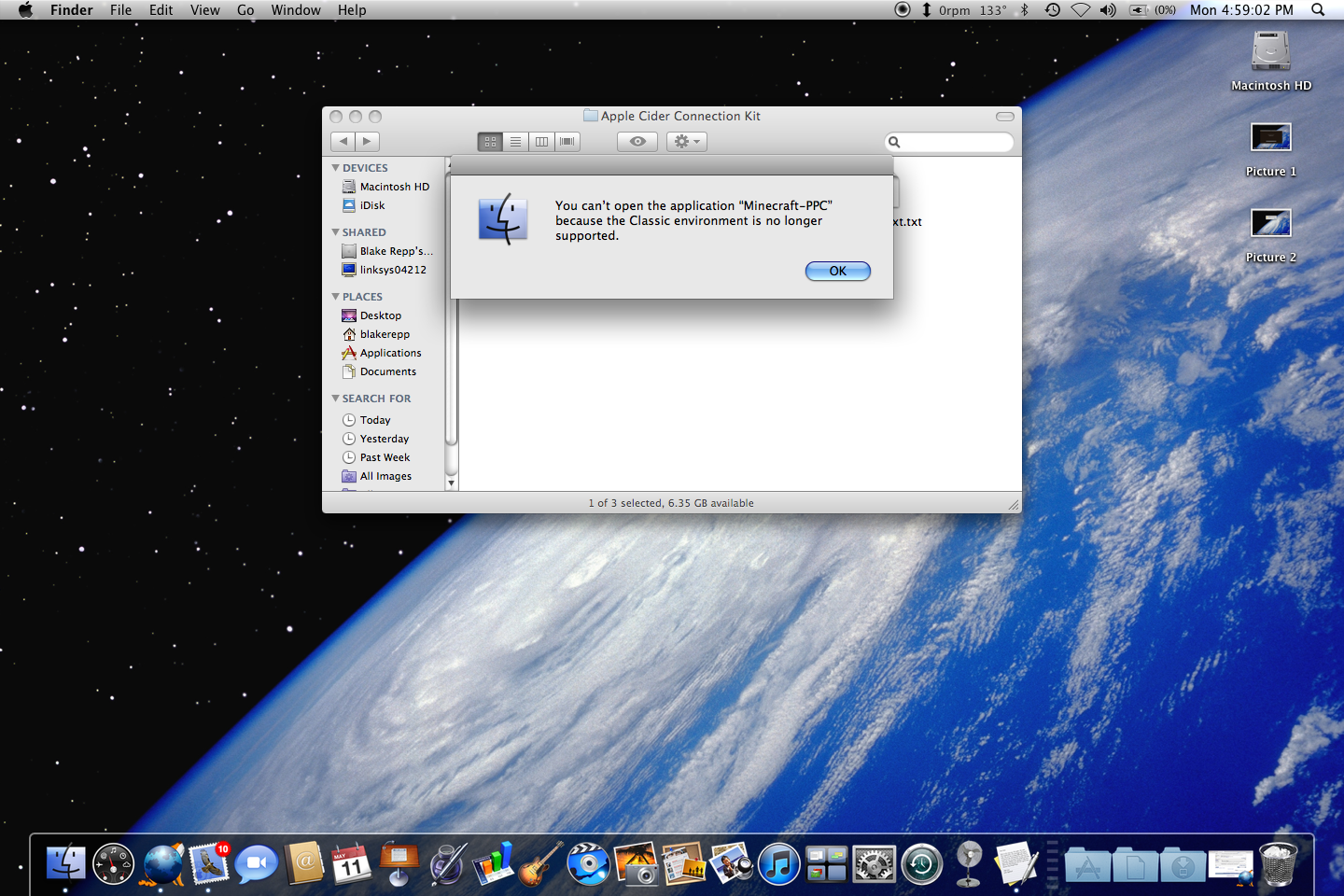Open Documents in the sidebar
Image resolution: width=1344 pixels, height=896 pixels.
[379, 371]
